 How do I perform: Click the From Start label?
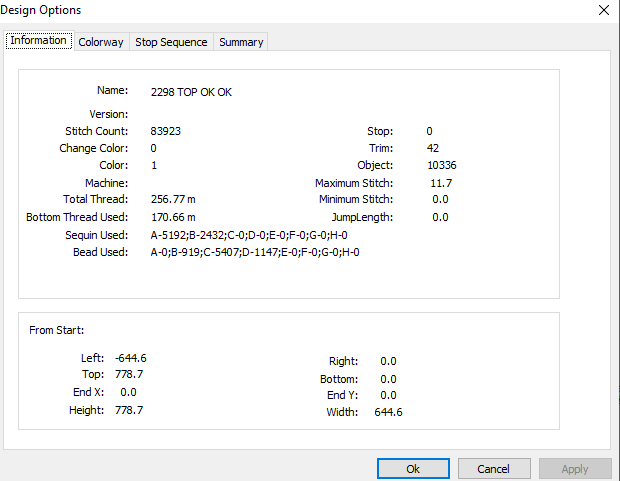click(x=57, y=330)
